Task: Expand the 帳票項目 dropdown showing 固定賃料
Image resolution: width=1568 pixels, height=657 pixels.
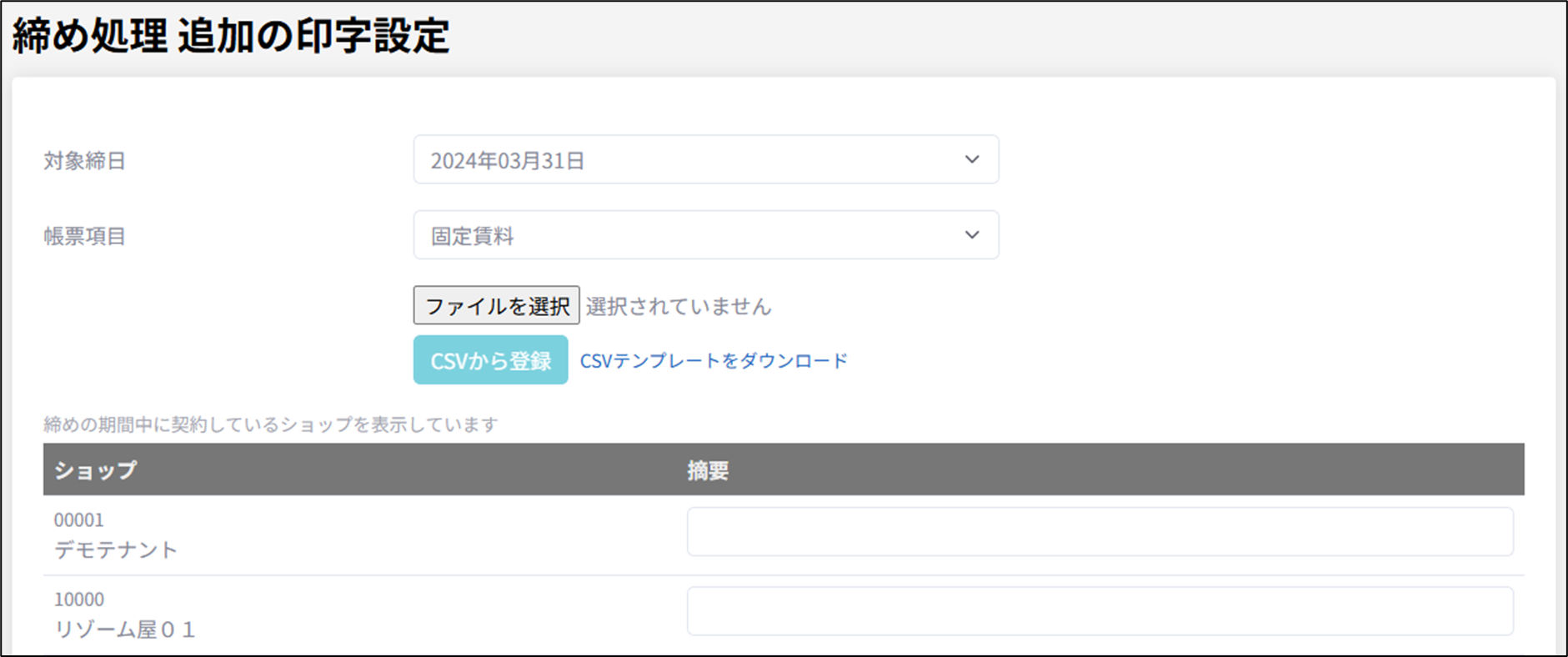Action: pyautogui.click(x=704, y=235)
